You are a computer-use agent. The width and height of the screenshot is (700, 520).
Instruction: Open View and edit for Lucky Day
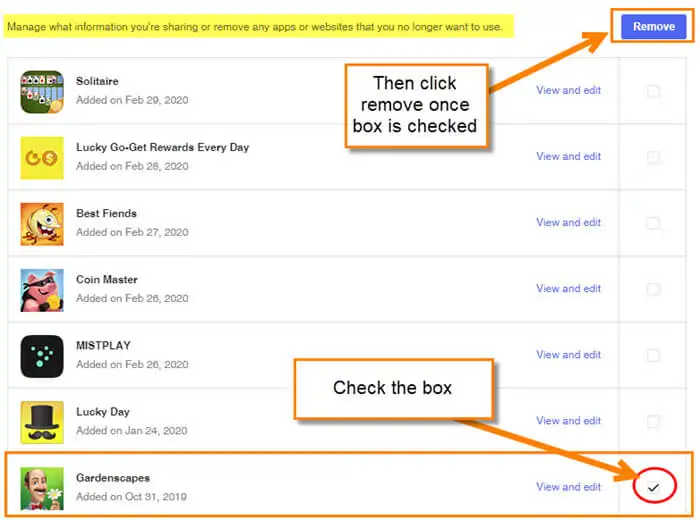pos(568,420)
